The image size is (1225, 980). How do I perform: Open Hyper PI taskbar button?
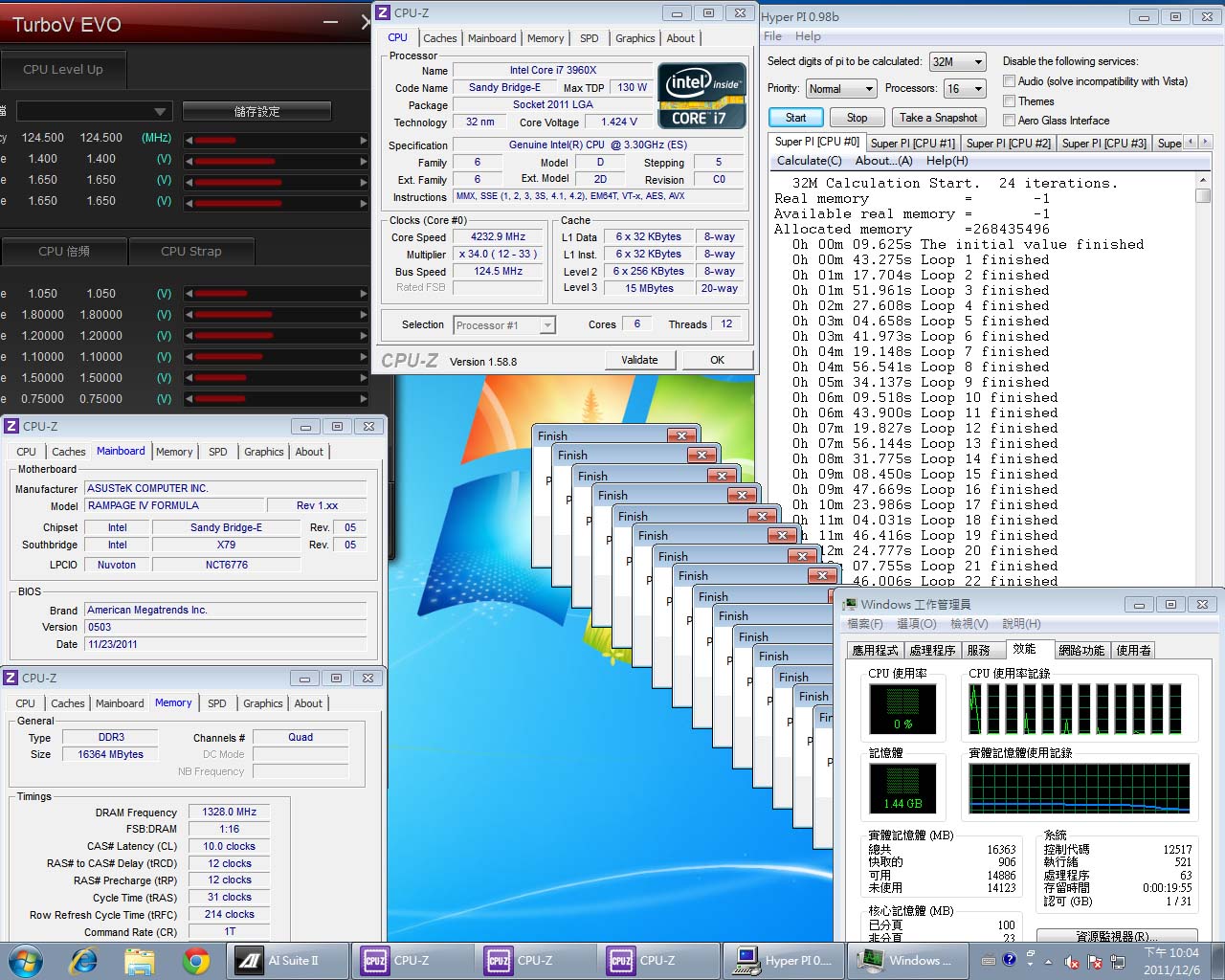point(785,961)
